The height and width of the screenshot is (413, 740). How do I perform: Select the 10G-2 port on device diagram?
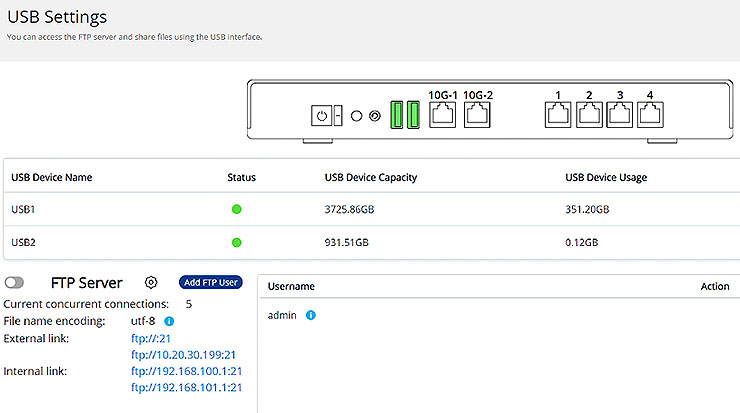478,114
